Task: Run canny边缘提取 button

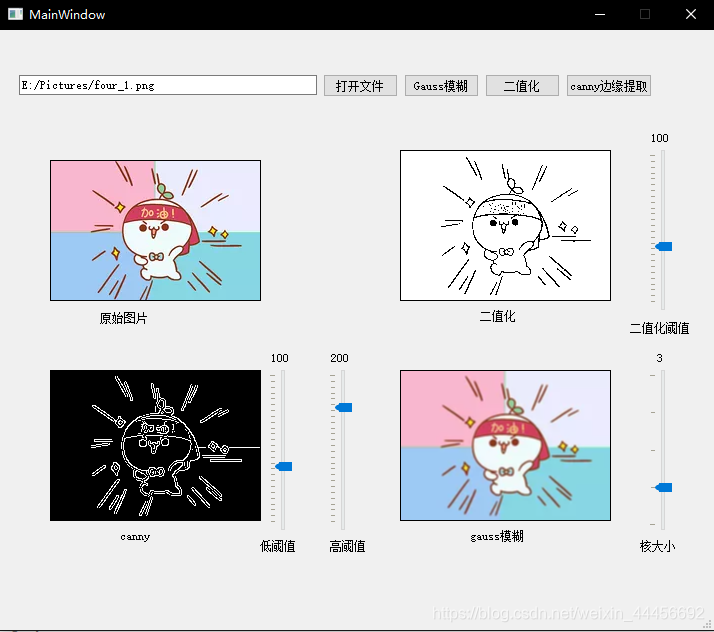Action: [609, 86]
